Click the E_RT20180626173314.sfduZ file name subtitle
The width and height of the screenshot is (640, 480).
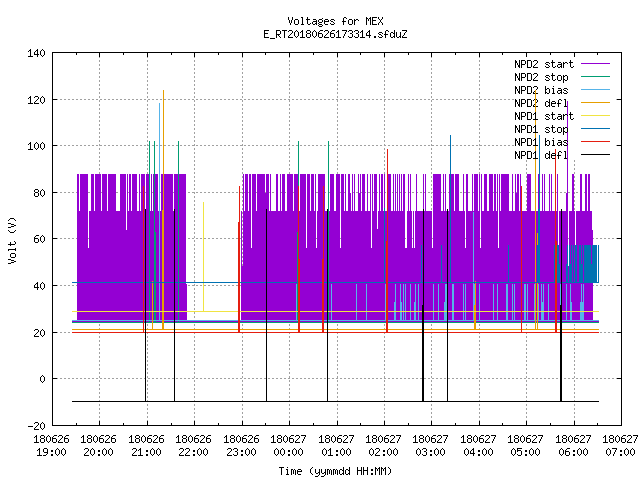[x=335, y=34]
